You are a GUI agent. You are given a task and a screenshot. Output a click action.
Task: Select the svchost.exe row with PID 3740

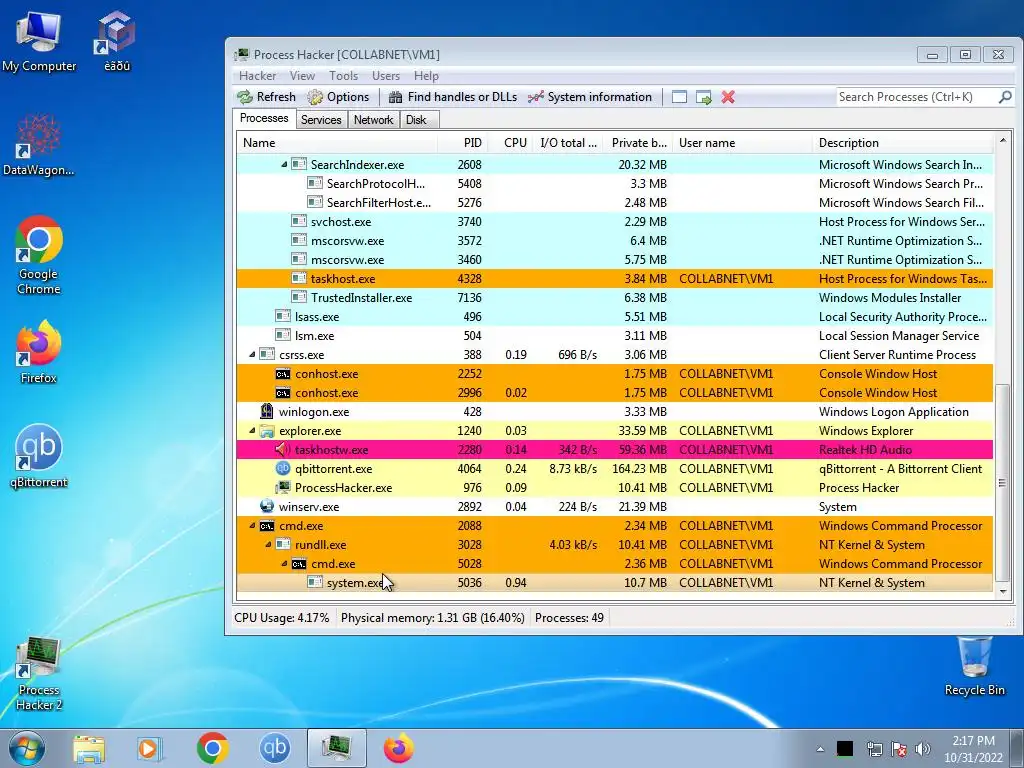pos(615,221)
